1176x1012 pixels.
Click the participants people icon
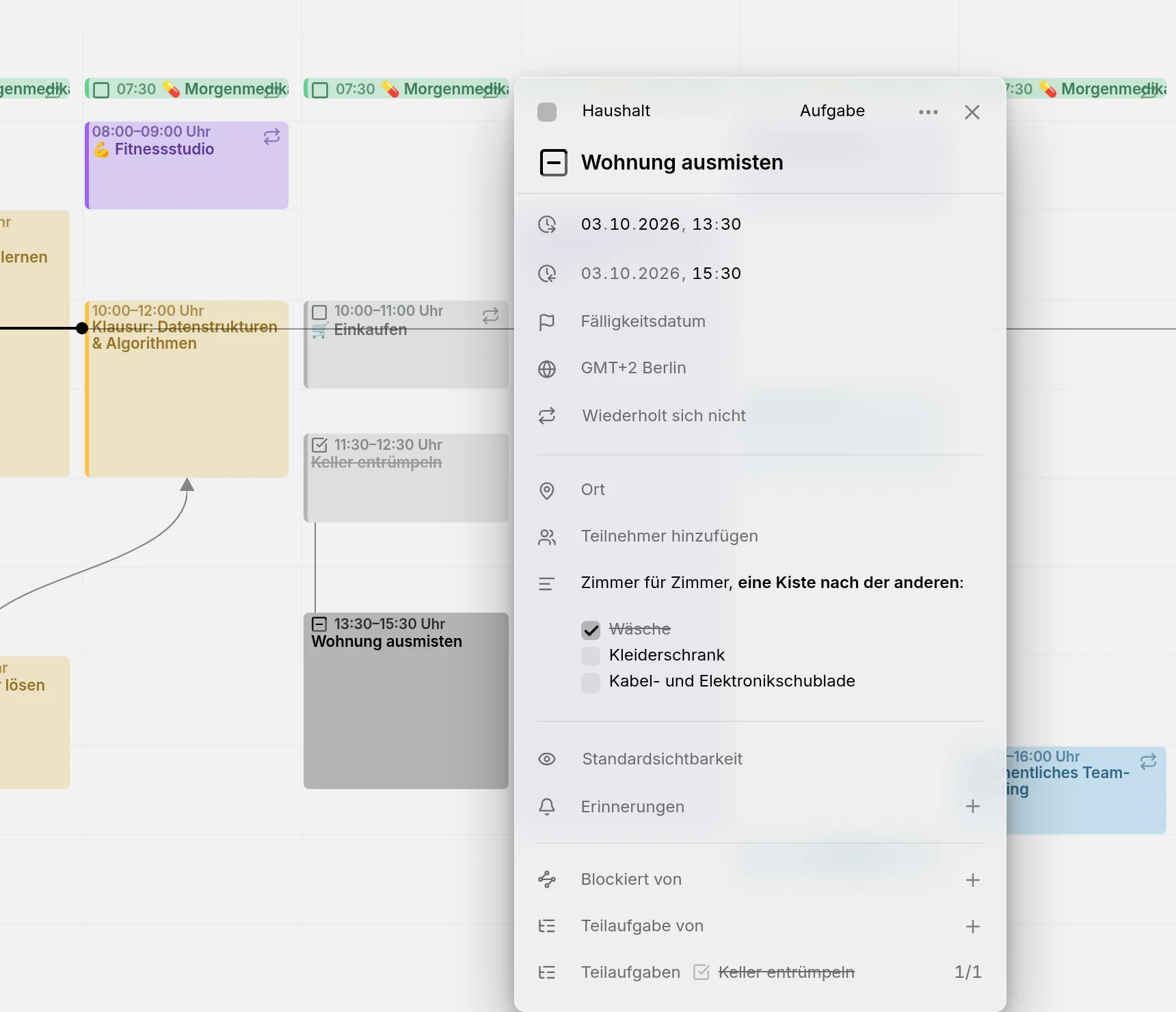[547, 537]
